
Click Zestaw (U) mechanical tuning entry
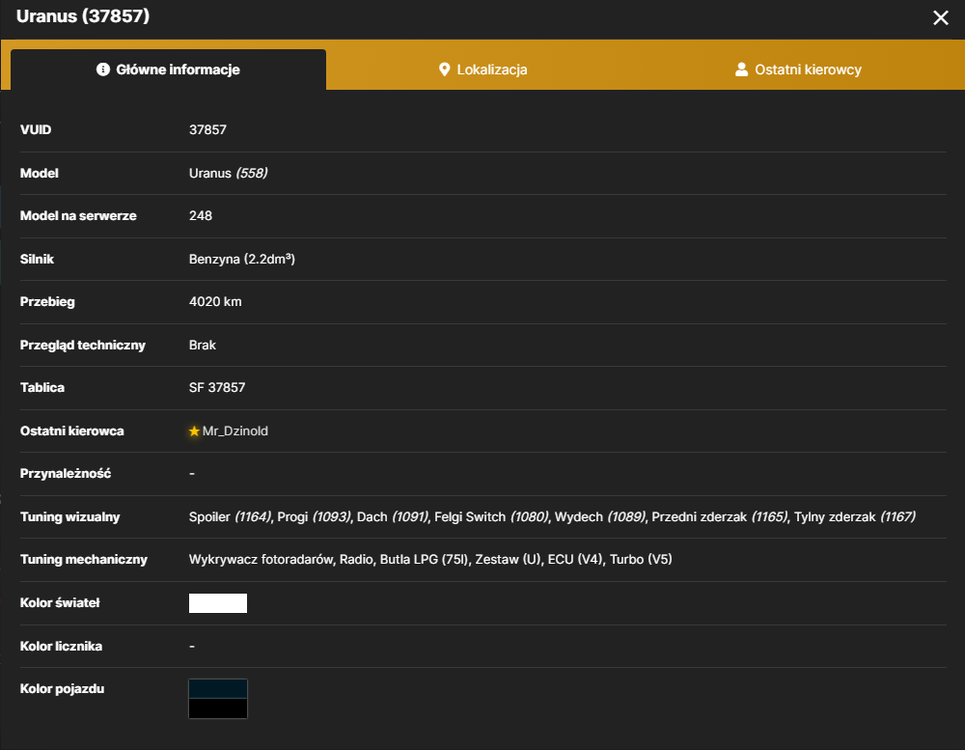click(x=508, y=559)
